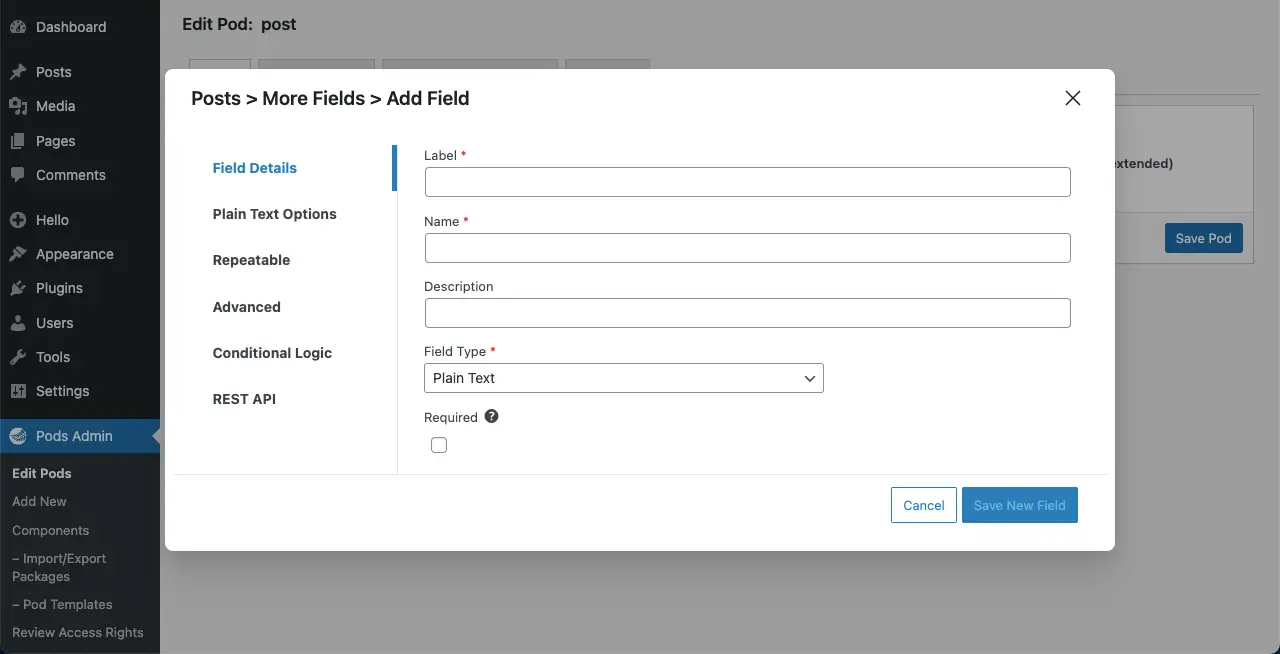Screen dimensions: 1280x654
Task: Click Pod Templates submenu link
Action: [x=62, y=604]
